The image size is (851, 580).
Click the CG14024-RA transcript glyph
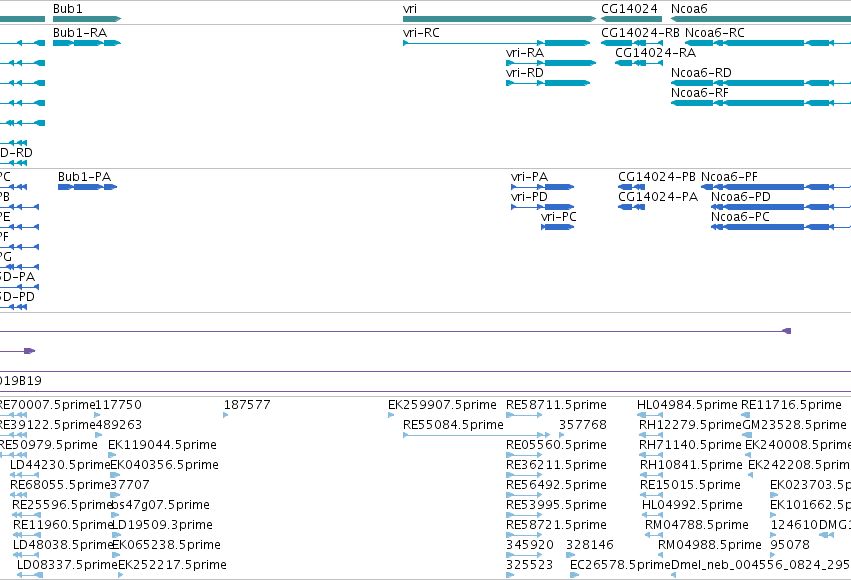coord(639,63)
